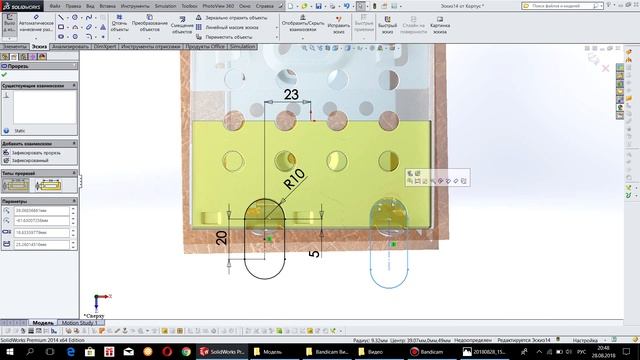
Task: Expand the Rectangle tool dropdown arrow
Action: tap(67, 28)
